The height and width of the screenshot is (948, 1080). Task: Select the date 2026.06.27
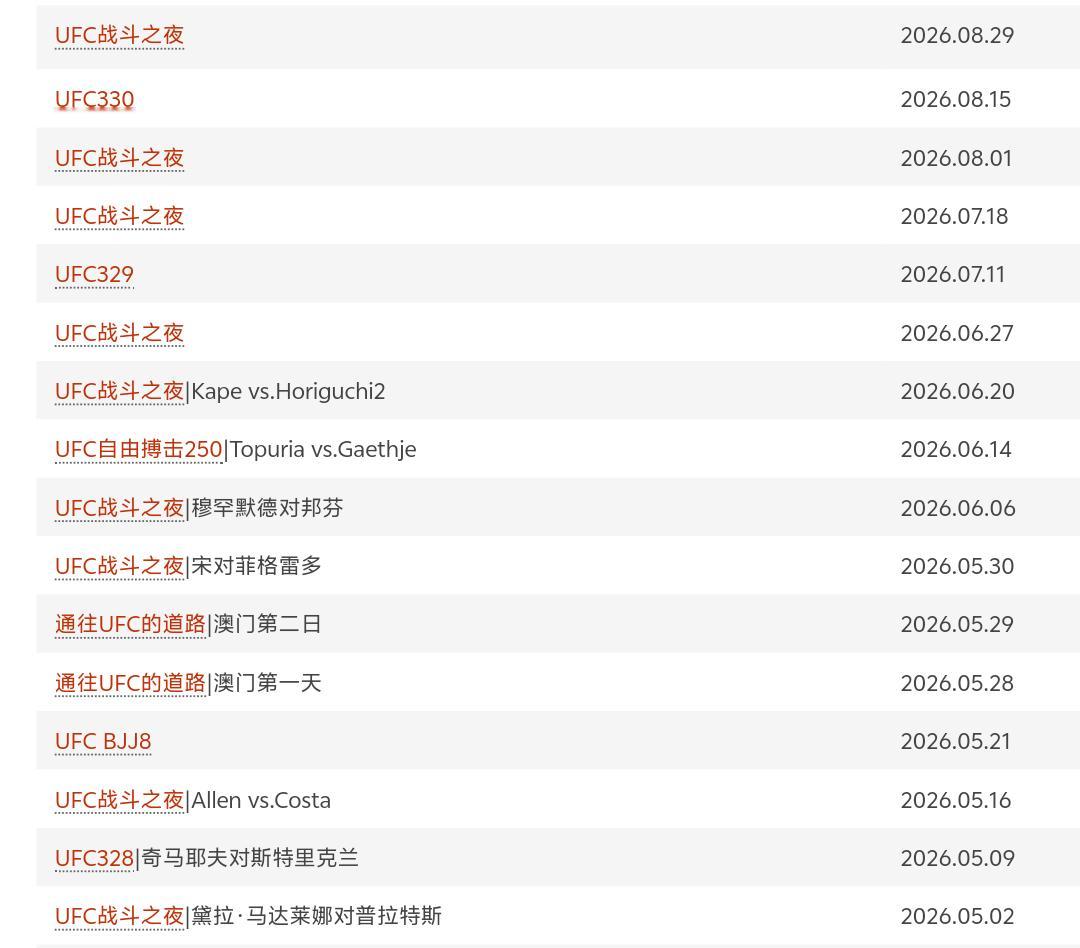click(x=957, y=333)
